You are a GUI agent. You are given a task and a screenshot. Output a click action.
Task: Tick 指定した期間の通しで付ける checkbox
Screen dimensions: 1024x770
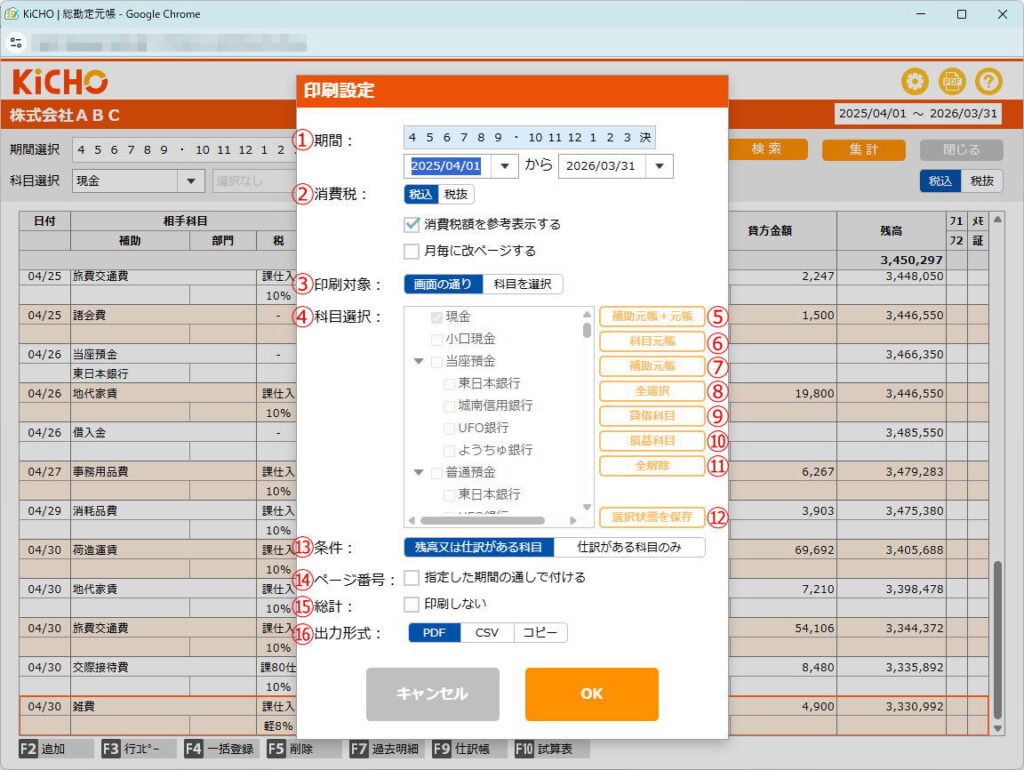411,577
